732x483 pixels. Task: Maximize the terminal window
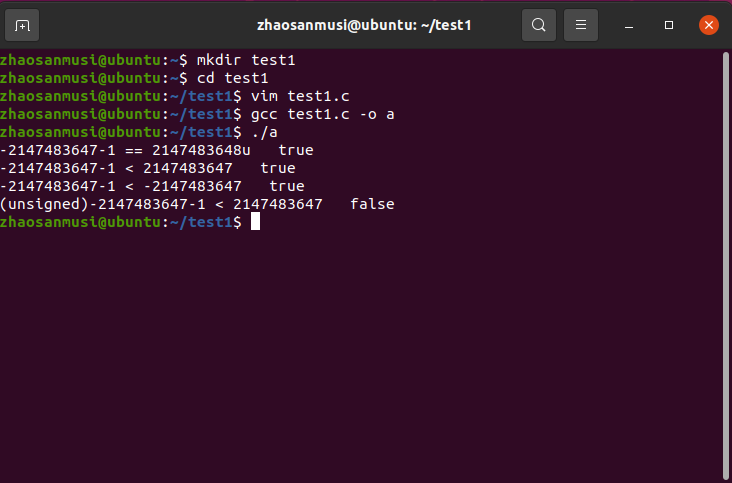click(669, 25)
